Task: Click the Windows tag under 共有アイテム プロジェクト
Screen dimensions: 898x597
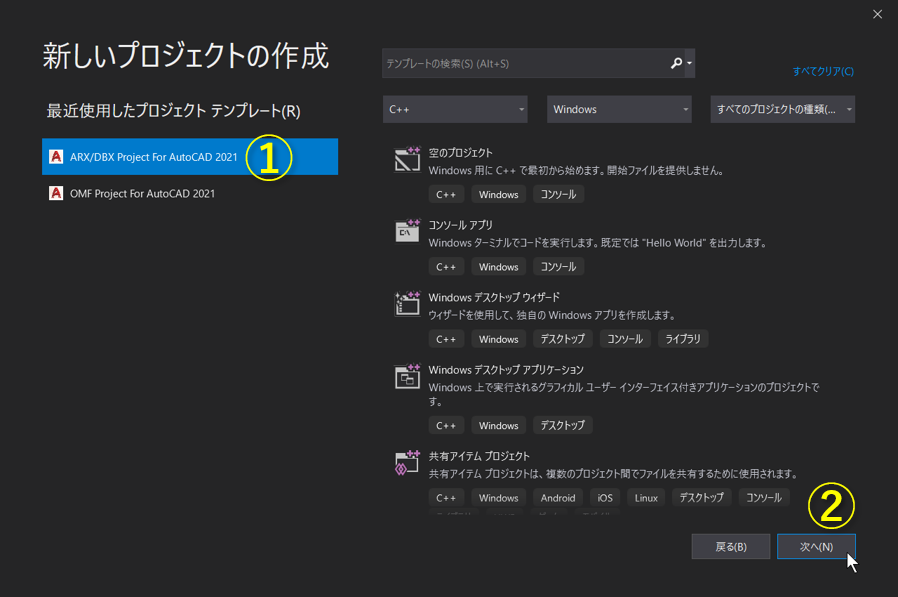Action: click(498, 497)
